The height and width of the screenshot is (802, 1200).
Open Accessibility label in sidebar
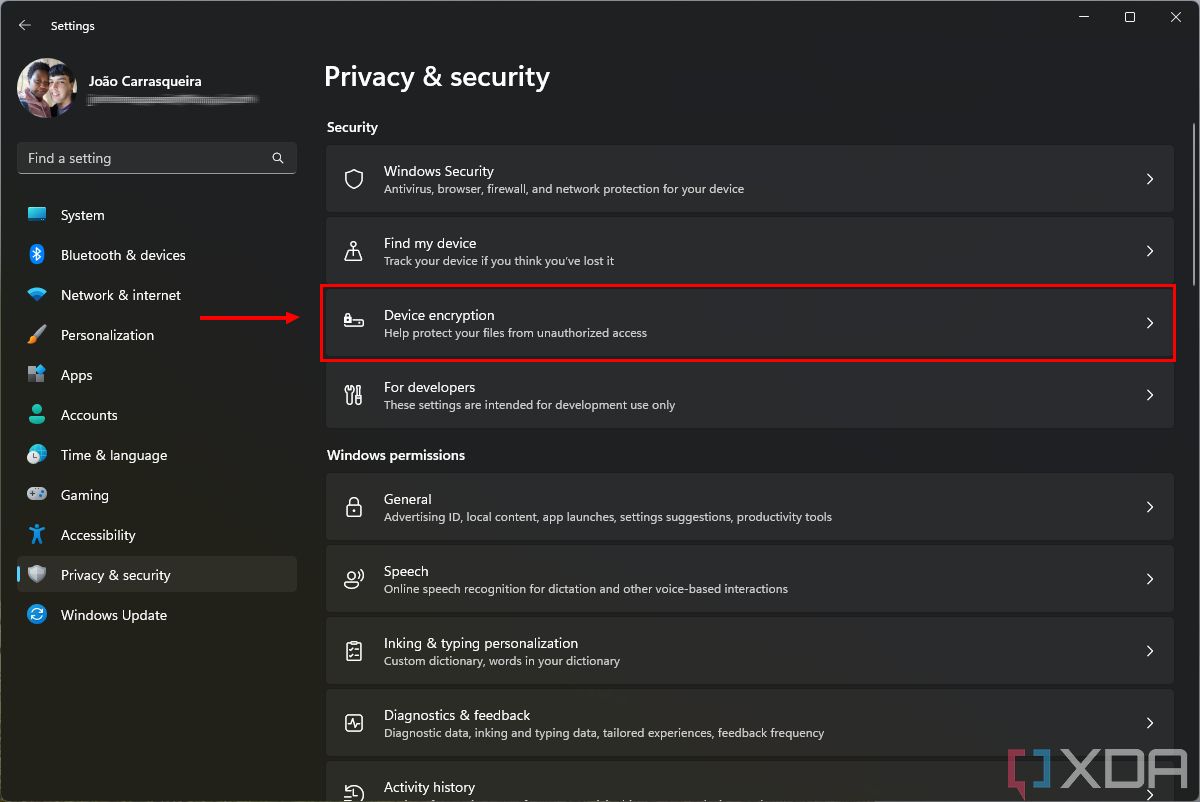(98, 535)
